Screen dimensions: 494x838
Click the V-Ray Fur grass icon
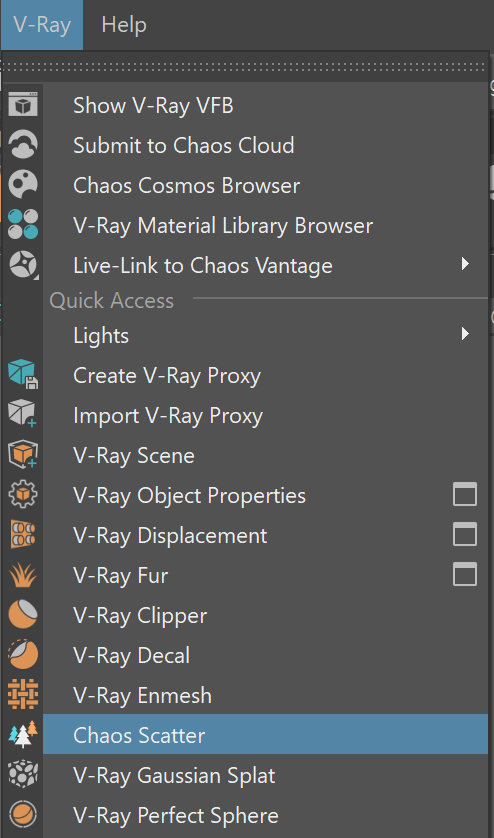tap(22, 575)
